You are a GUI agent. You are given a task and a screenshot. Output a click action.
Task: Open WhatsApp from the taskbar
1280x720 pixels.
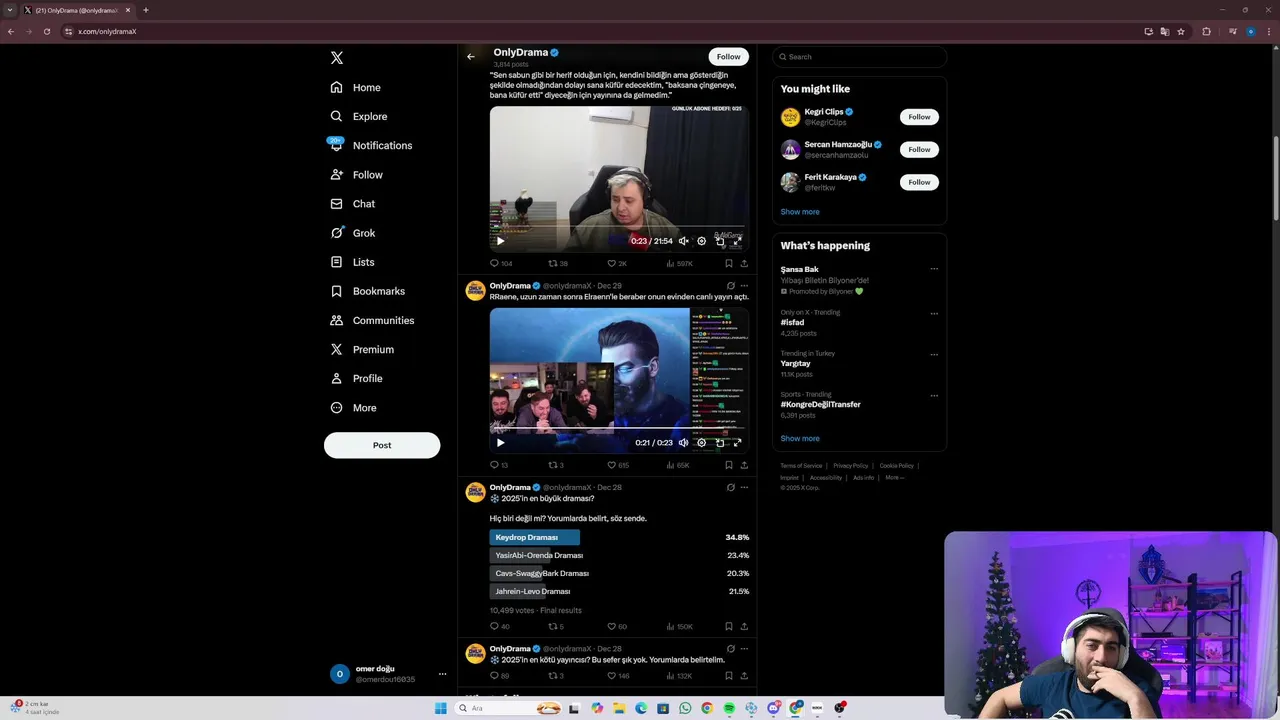(685, 708)
